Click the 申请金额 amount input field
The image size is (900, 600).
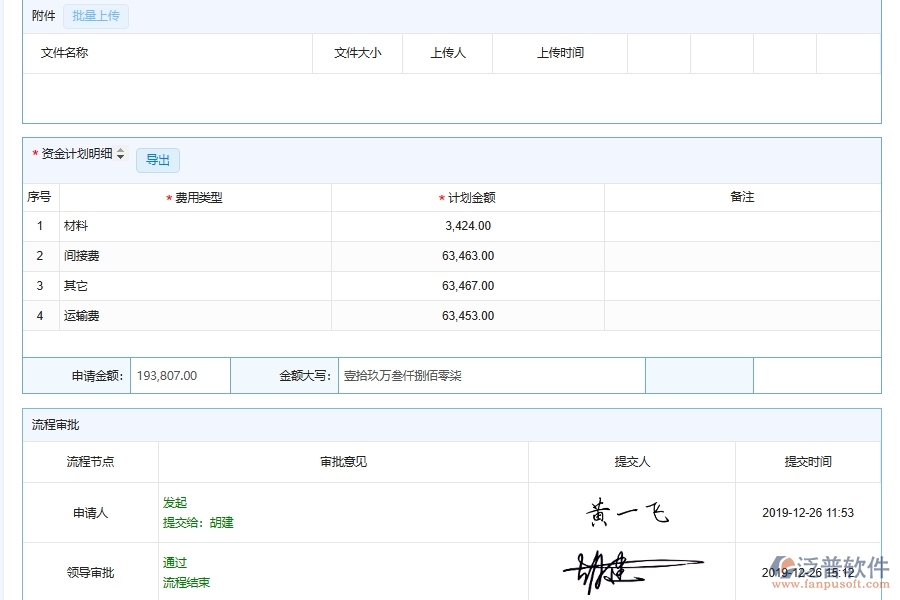(180, 375)
